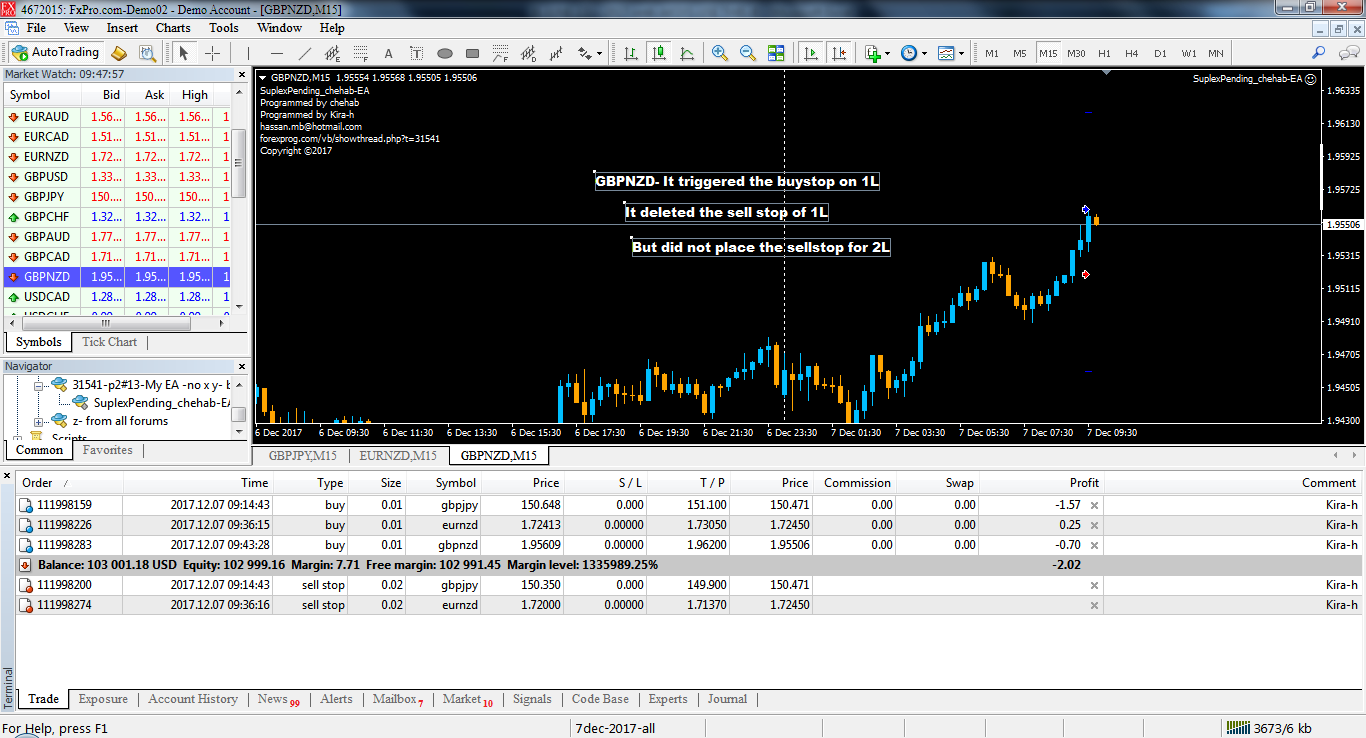The image size is (1366, 738).
Task: Click the search magnifier in toolbar
Action: pyautogui.click(x=1319, y=53)
